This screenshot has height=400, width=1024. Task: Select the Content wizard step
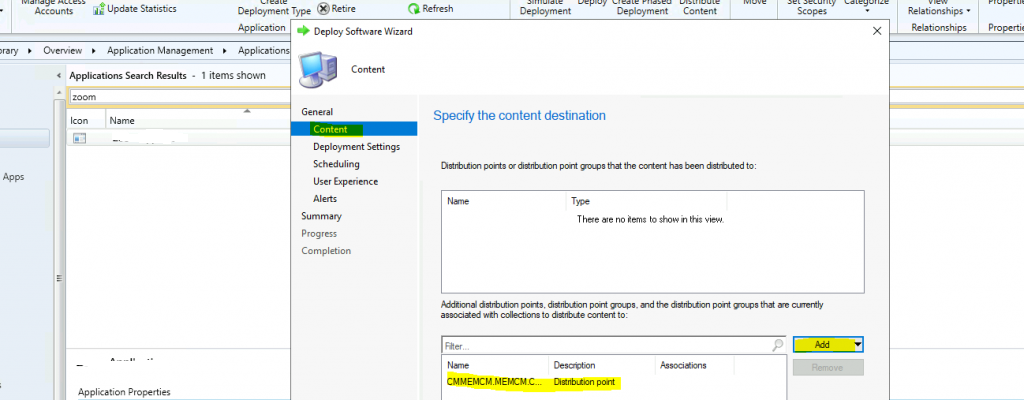coord(353,129)
